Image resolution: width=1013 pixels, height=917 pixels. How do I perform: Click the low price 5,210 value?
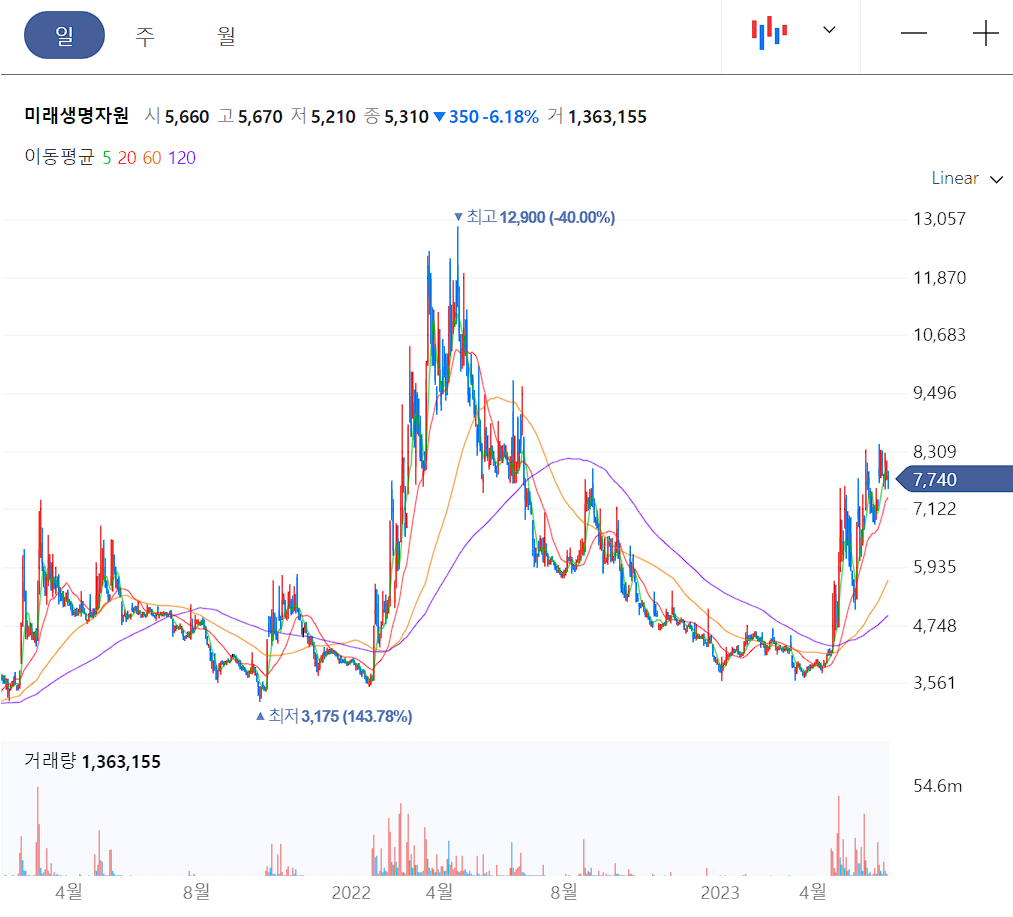333,117
